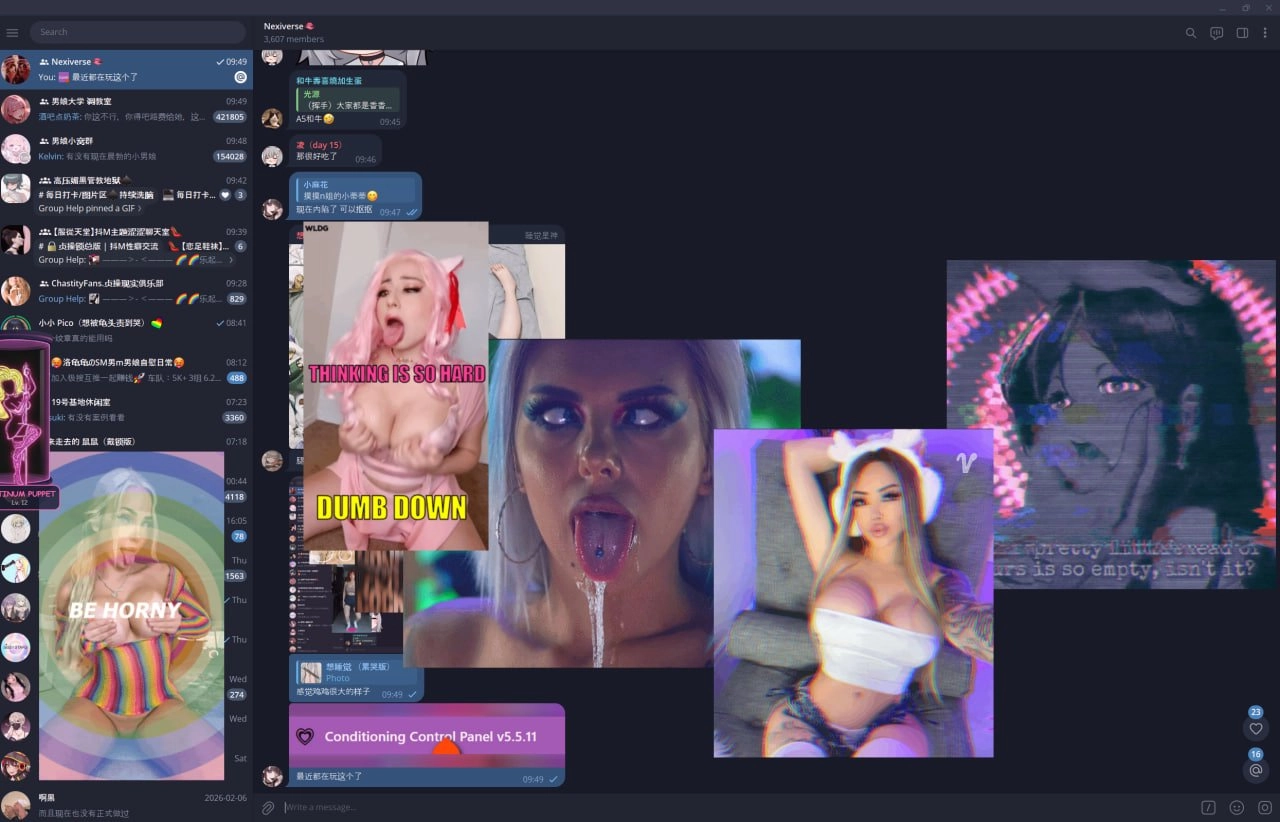Image resolution: width=1280 pixels, height=822 pixels.
Task: Jump to unread mentions @ button
Action: (x=1256, y=770)
